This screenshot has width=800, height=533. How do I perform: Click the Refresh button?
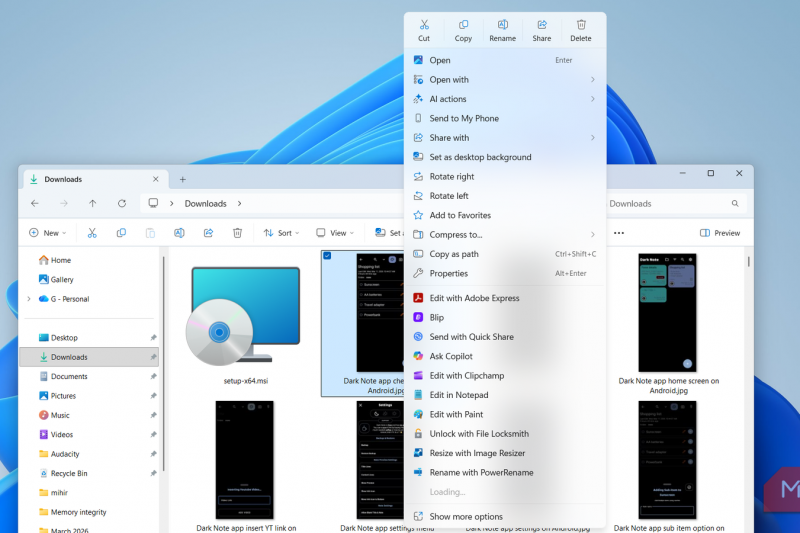tap(121, 204)
